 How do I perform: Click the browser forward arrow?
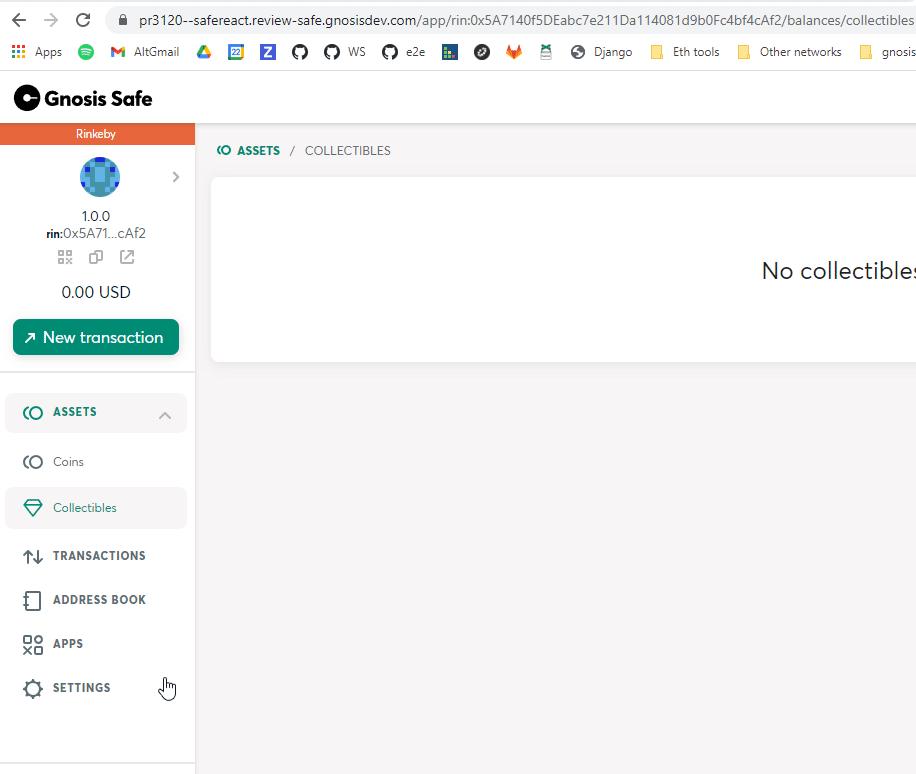click(x=51, y=20)
